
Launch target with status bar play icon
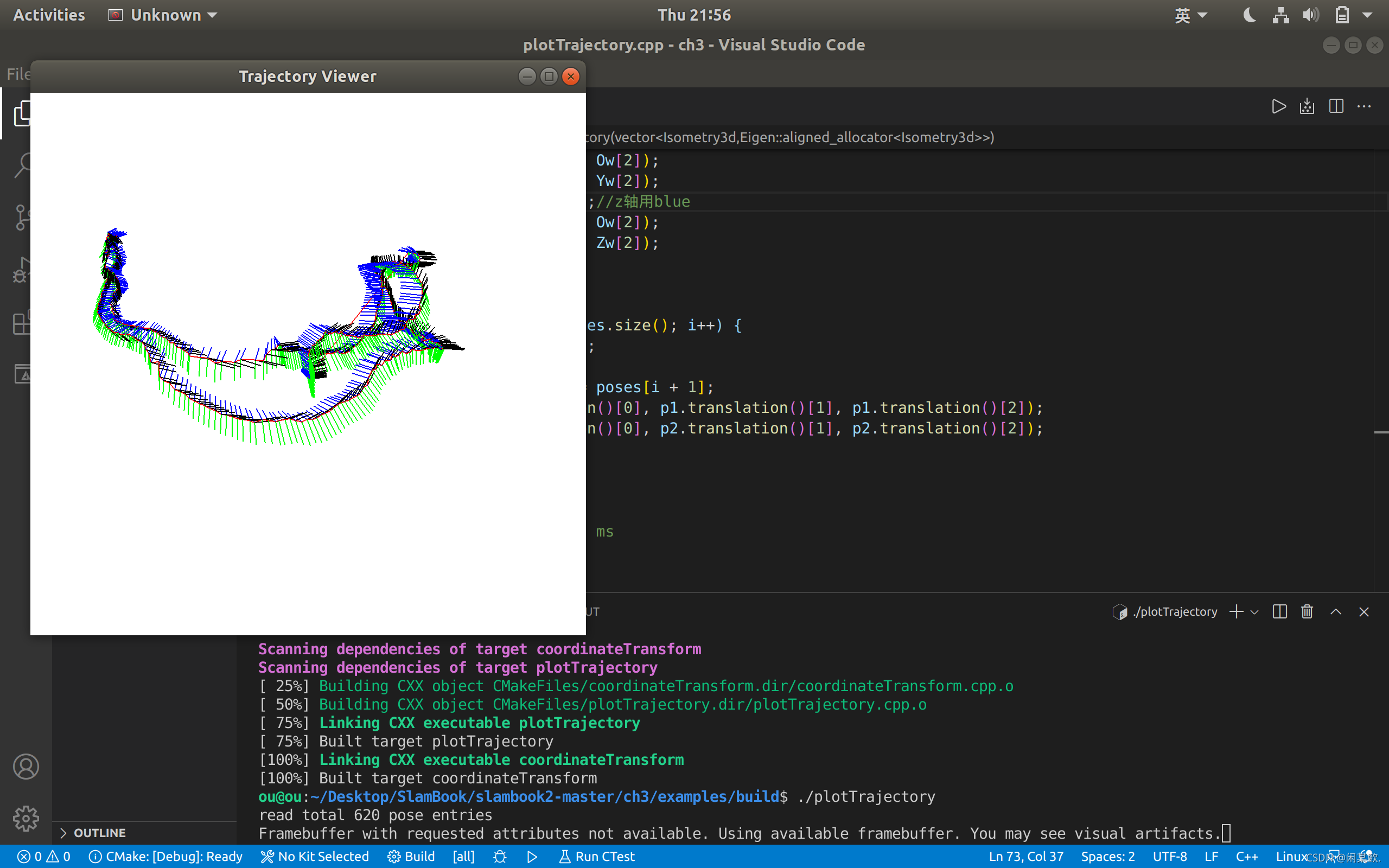click(x=532, y=857)
